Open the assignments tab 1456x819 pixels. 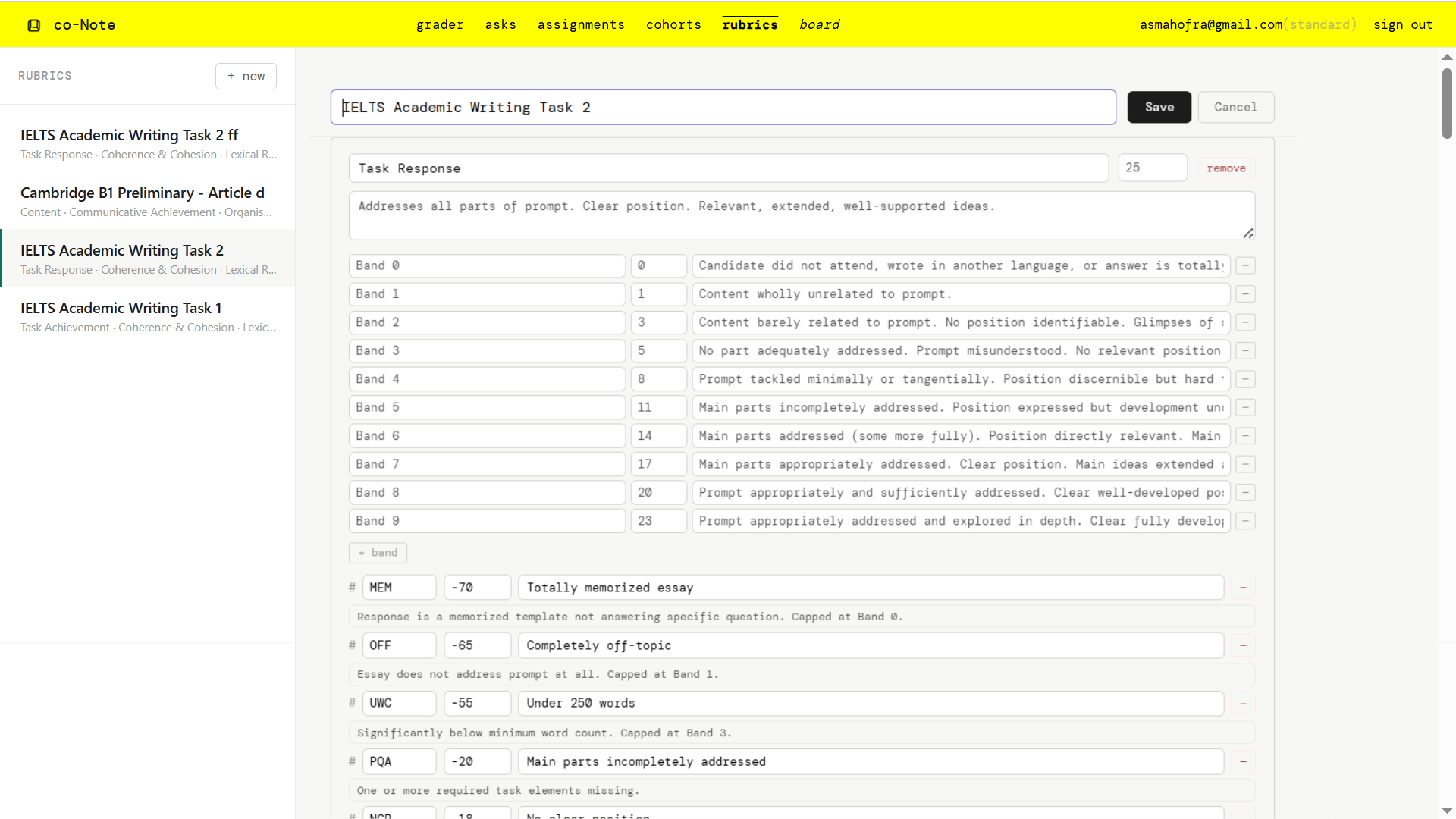(x=581, y=25)
